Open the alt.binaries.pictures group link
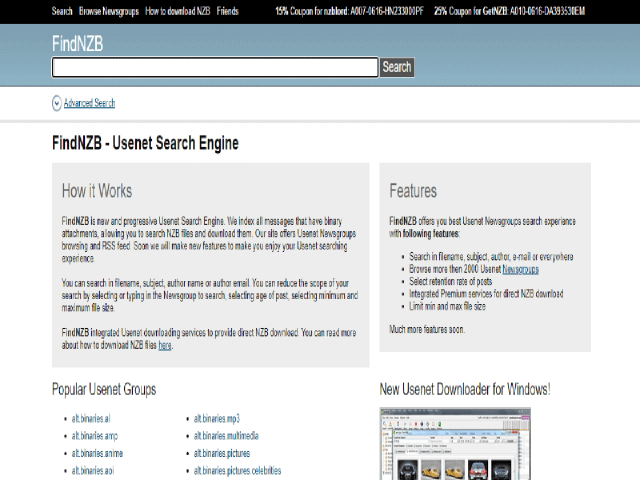The image size is (640, 480). 222,453
